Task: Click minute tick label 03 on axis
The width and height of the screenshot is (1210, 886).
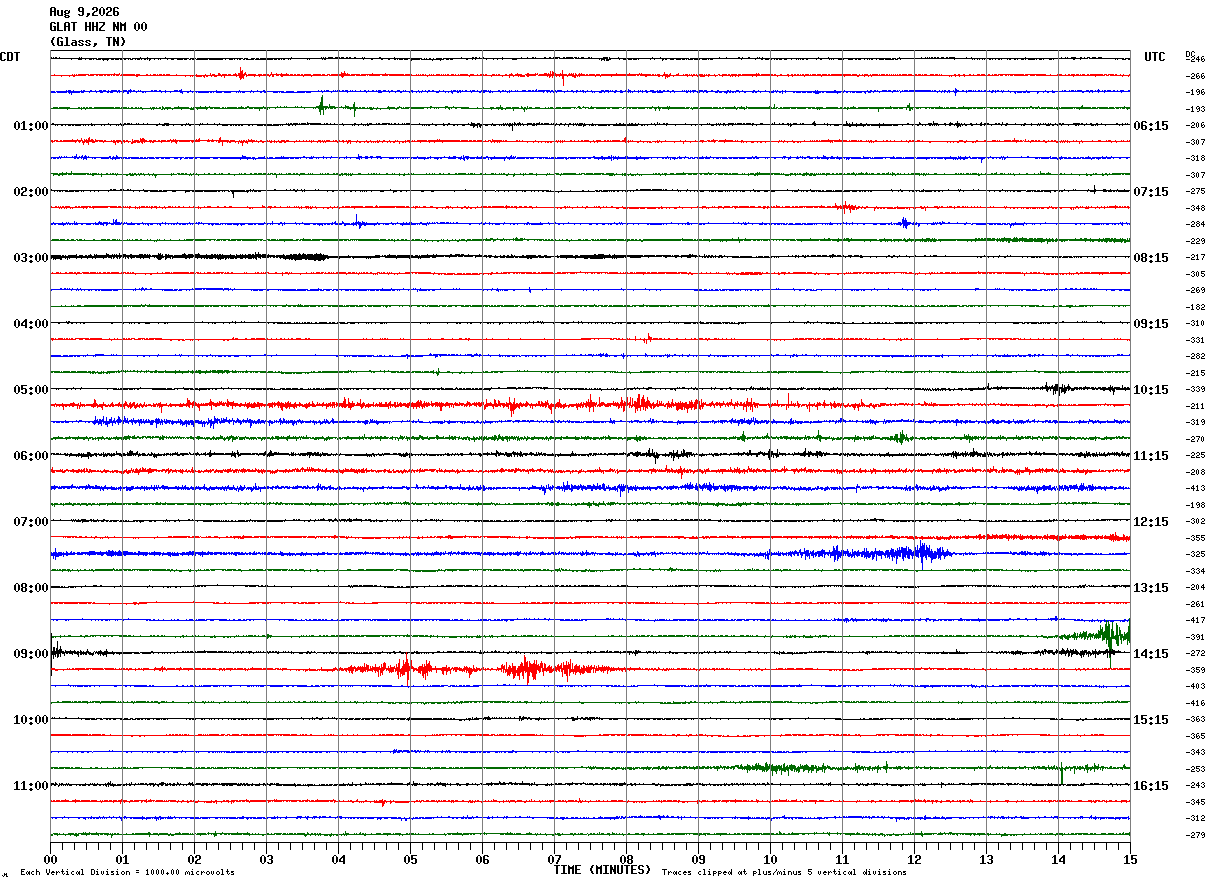Action: (266, 859)
